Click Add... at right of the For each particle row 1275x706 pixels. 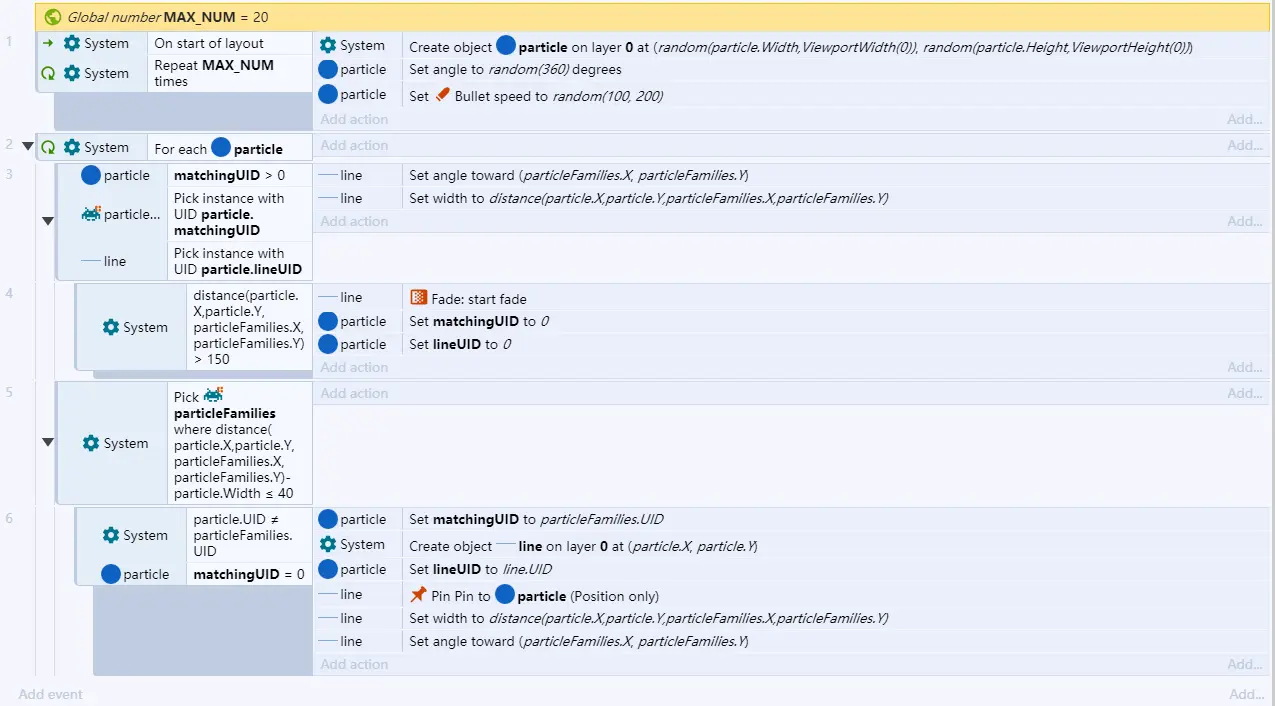(1246, 145)
